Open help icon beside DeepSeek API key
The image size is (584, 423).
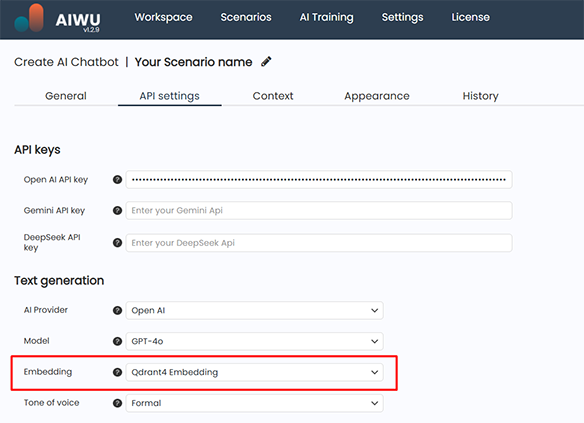tap(117, 243)
